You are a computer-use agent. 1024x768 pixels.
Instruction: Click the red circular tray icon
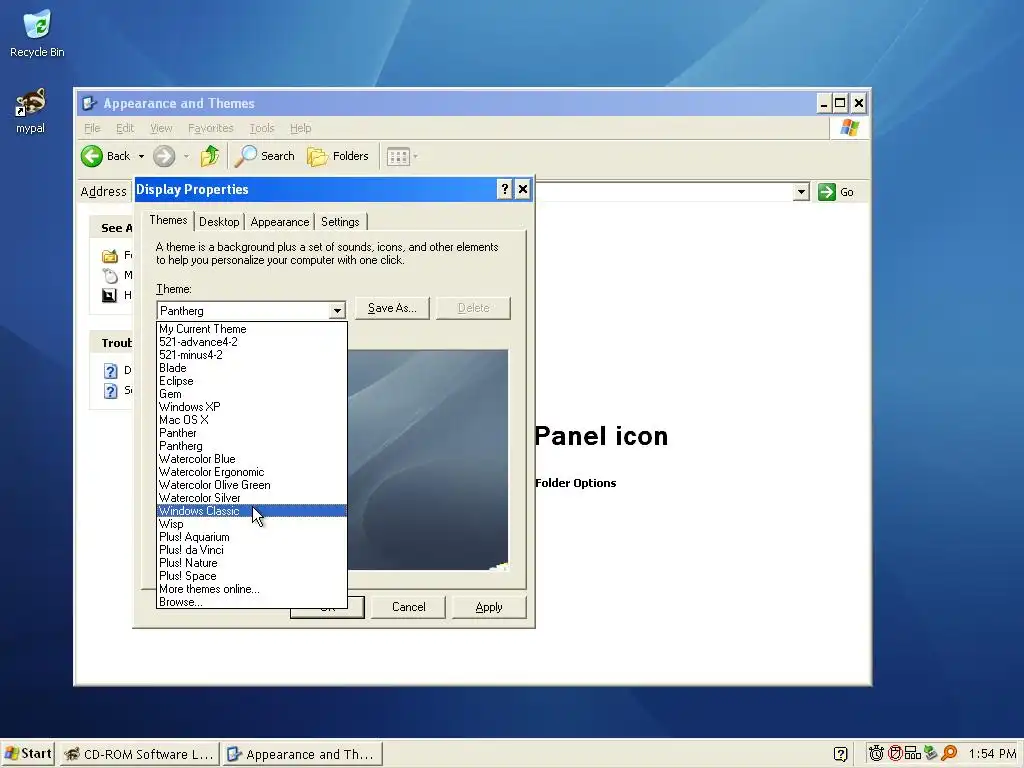coord(895,754)
